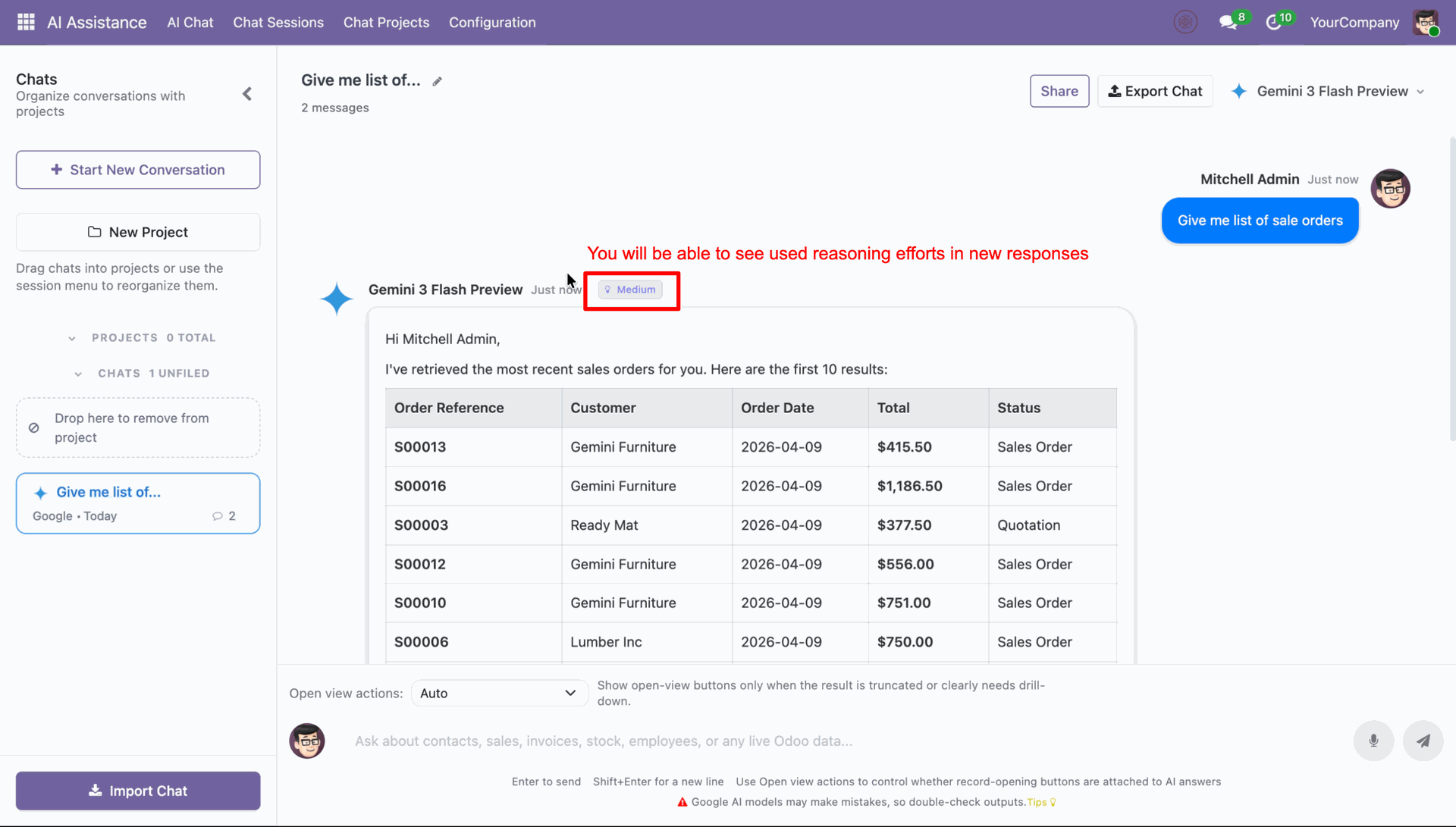Click the Order Reference column header
This screenshot has height=827, width=1456.
(x=473, y=408)
